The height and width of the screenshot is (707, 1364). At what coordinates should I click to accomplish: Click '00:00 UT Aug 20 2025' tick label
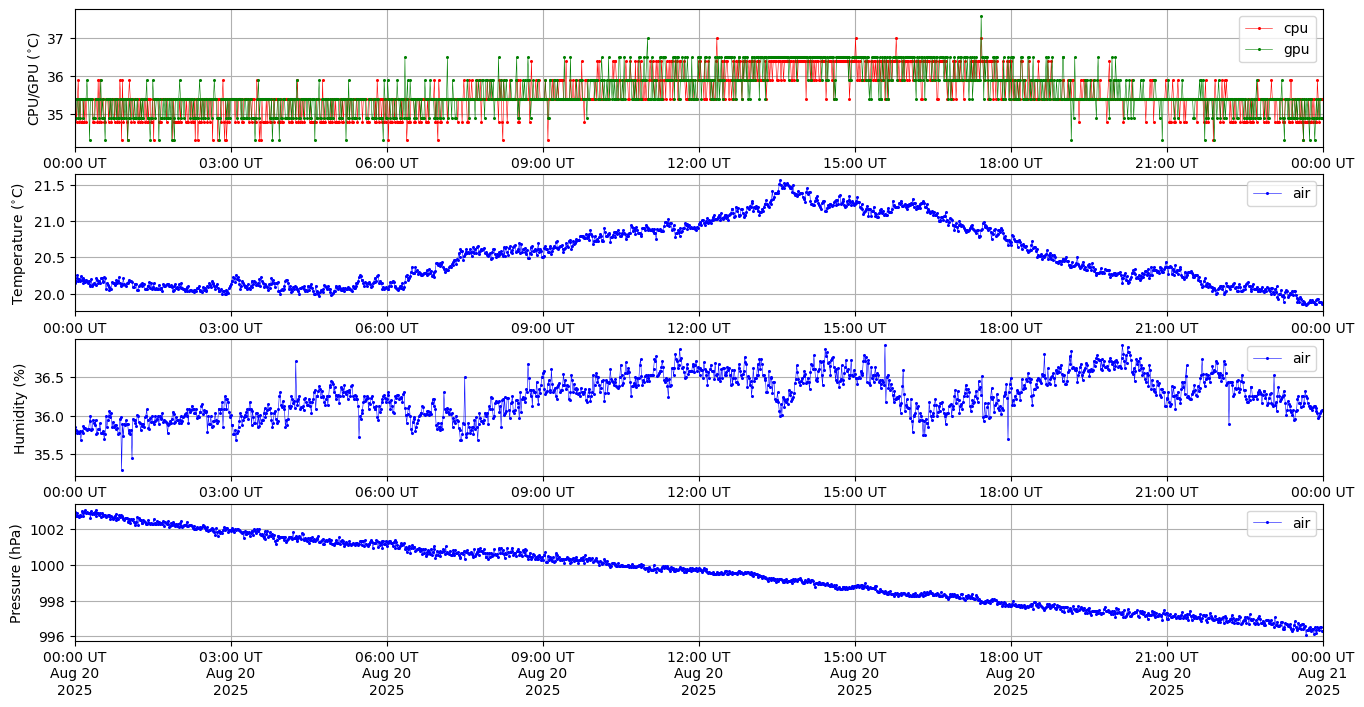pos(75,674)
